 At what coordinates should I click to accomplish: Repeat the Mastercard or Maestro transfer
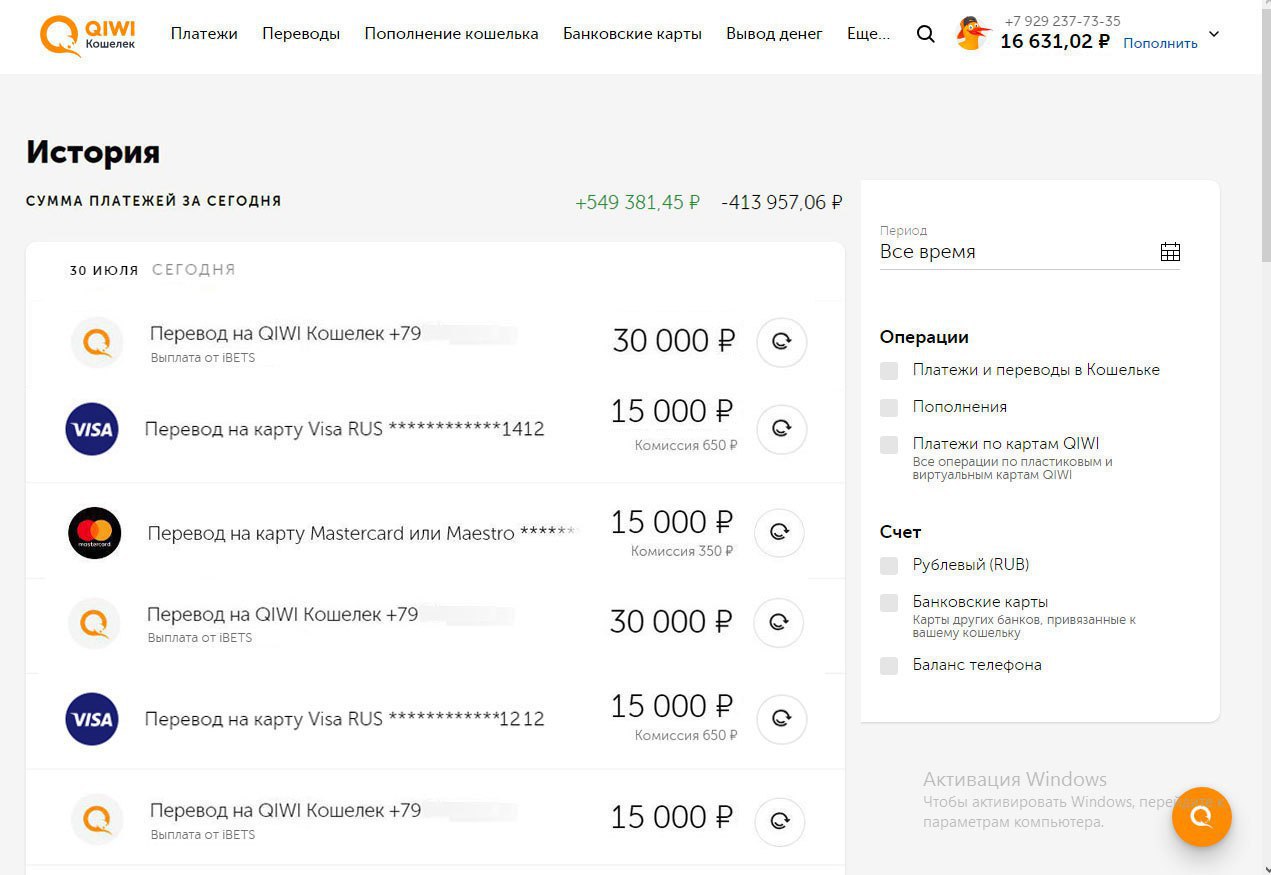click(779, 532)
